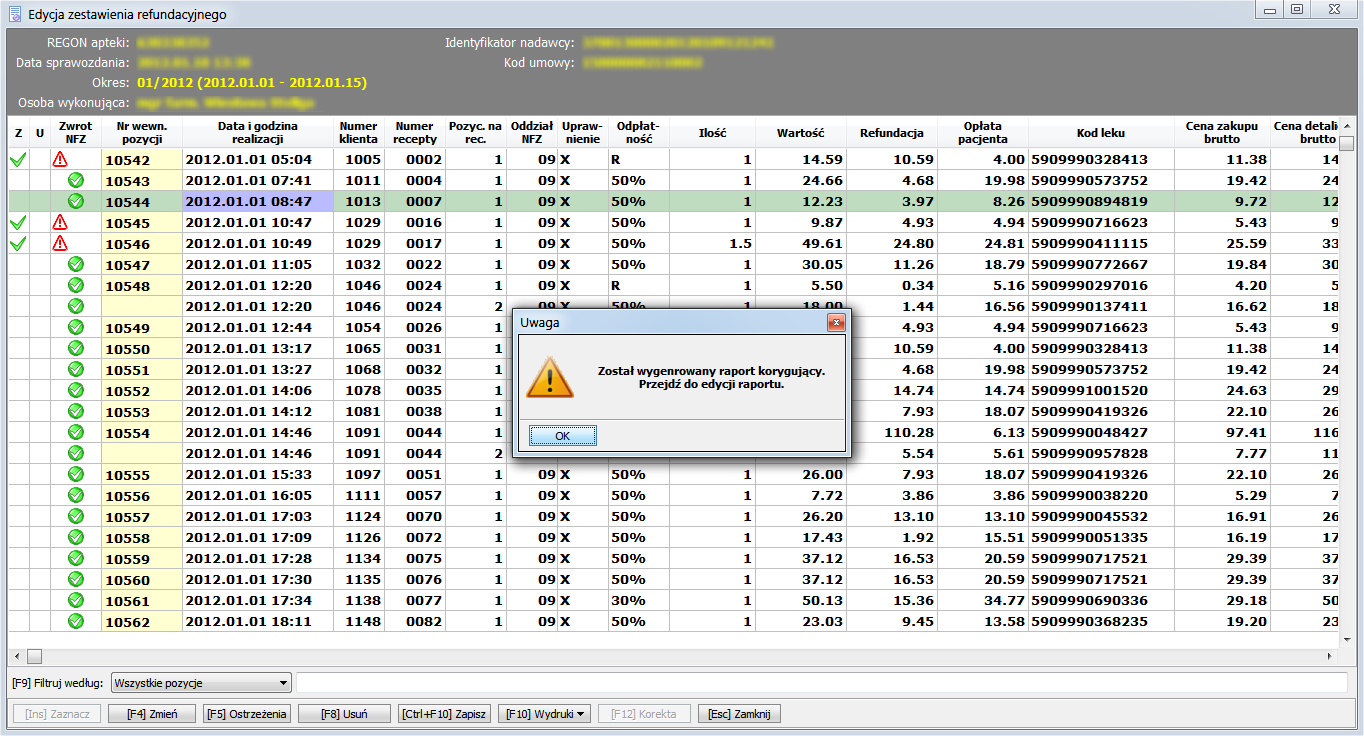1364x736 pixels.
Task: Click the Nr wewn. pozycji column header
Action: tap(141, 132)
